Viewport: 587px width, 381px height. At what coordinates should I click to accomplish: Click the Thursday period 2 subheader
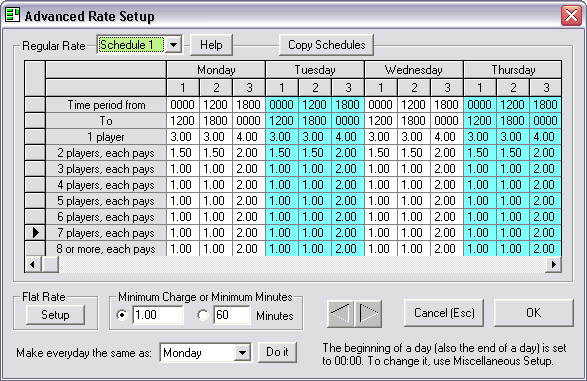(513, 88)
